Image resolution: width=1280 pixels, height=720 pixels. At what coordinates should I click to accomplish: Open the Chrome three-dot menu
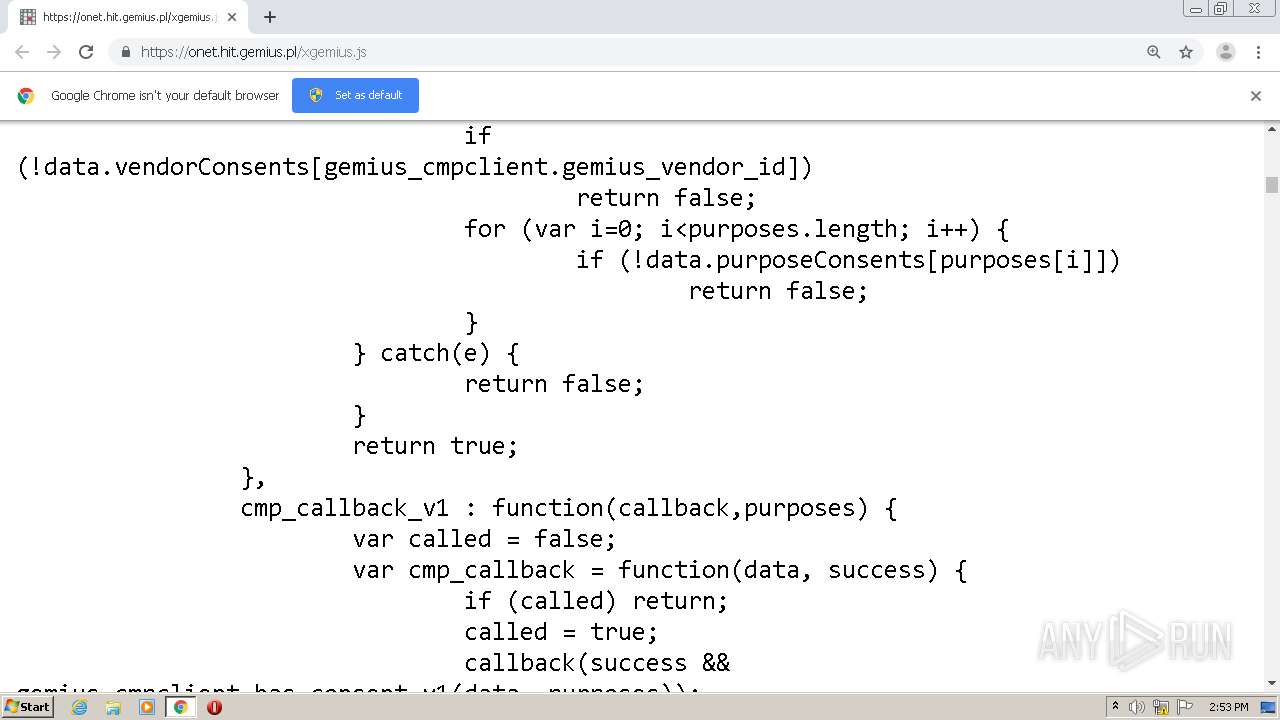tap(1258, 52)
